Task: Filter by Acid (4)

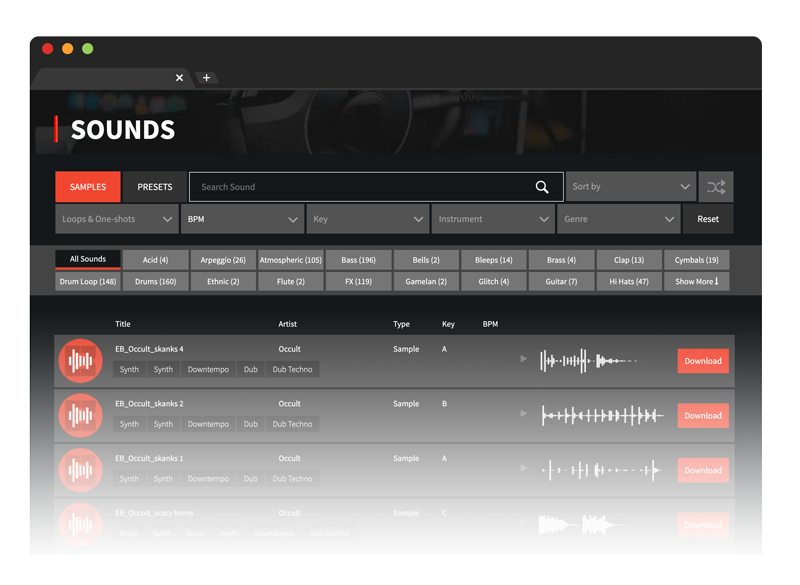Action: pyautogui.click(x=156, y=260)
